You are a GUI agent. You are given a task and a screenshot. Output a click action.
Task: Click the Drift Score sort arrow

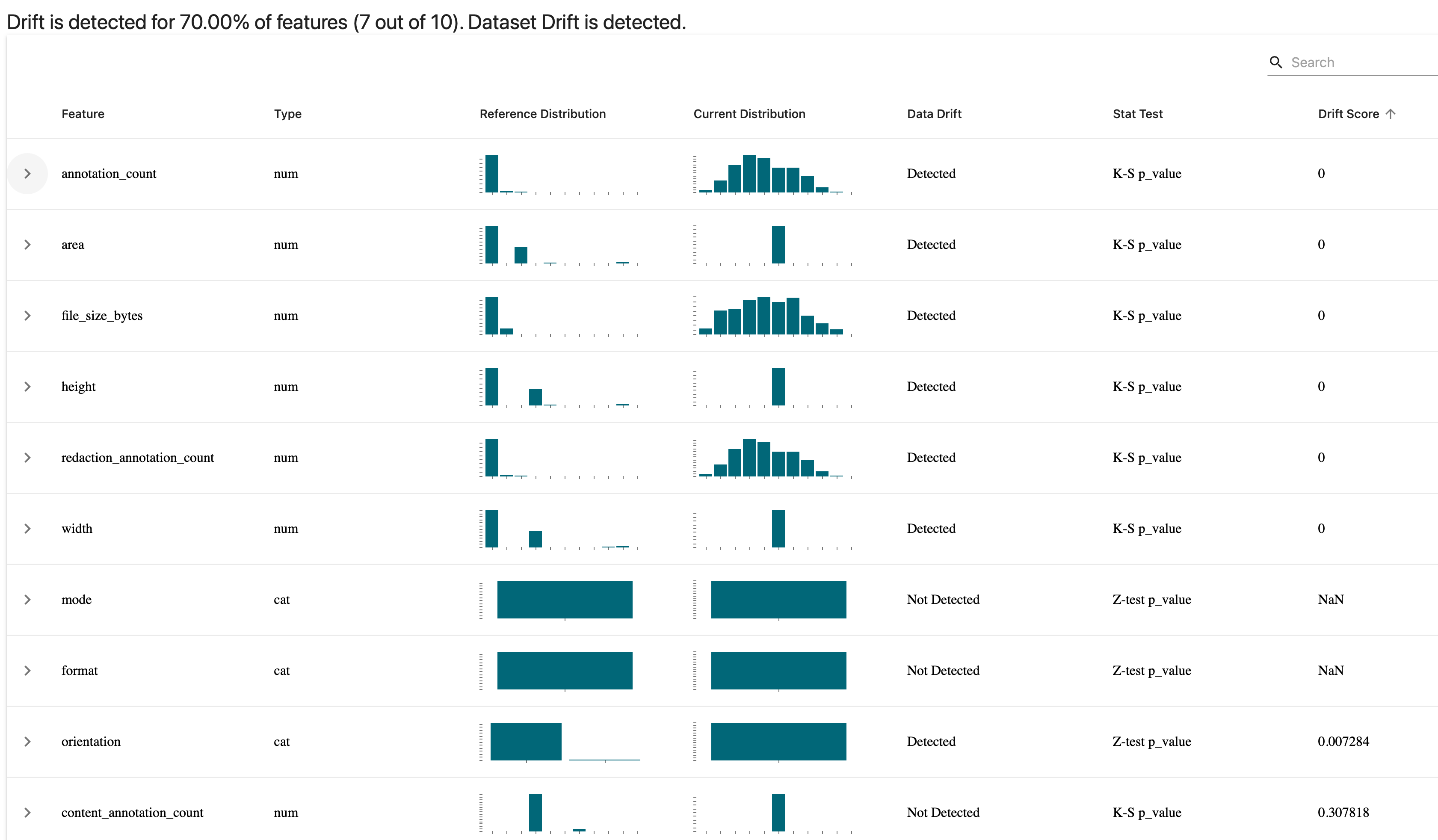(1391, 114)
